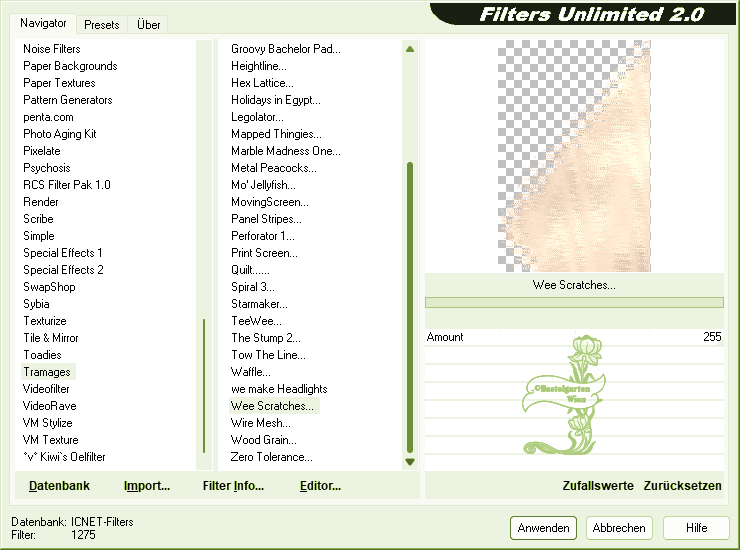Choose Zero Tolerance... filter
The image size is (740, 550).
tap(271, 457)
